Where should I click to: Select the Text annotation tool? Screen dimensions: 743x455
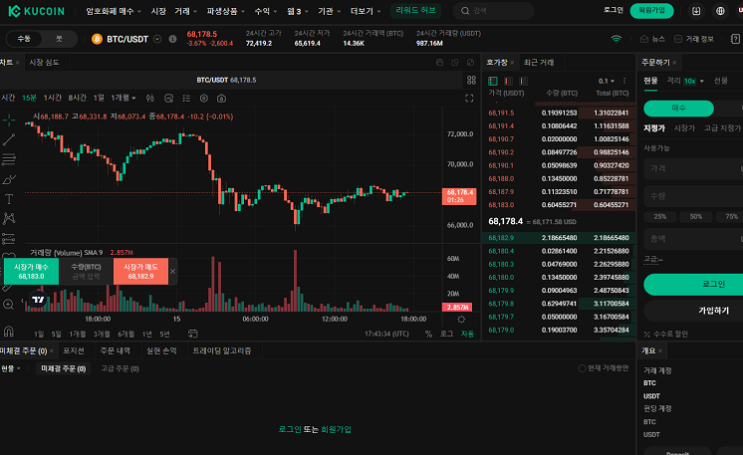9,199
